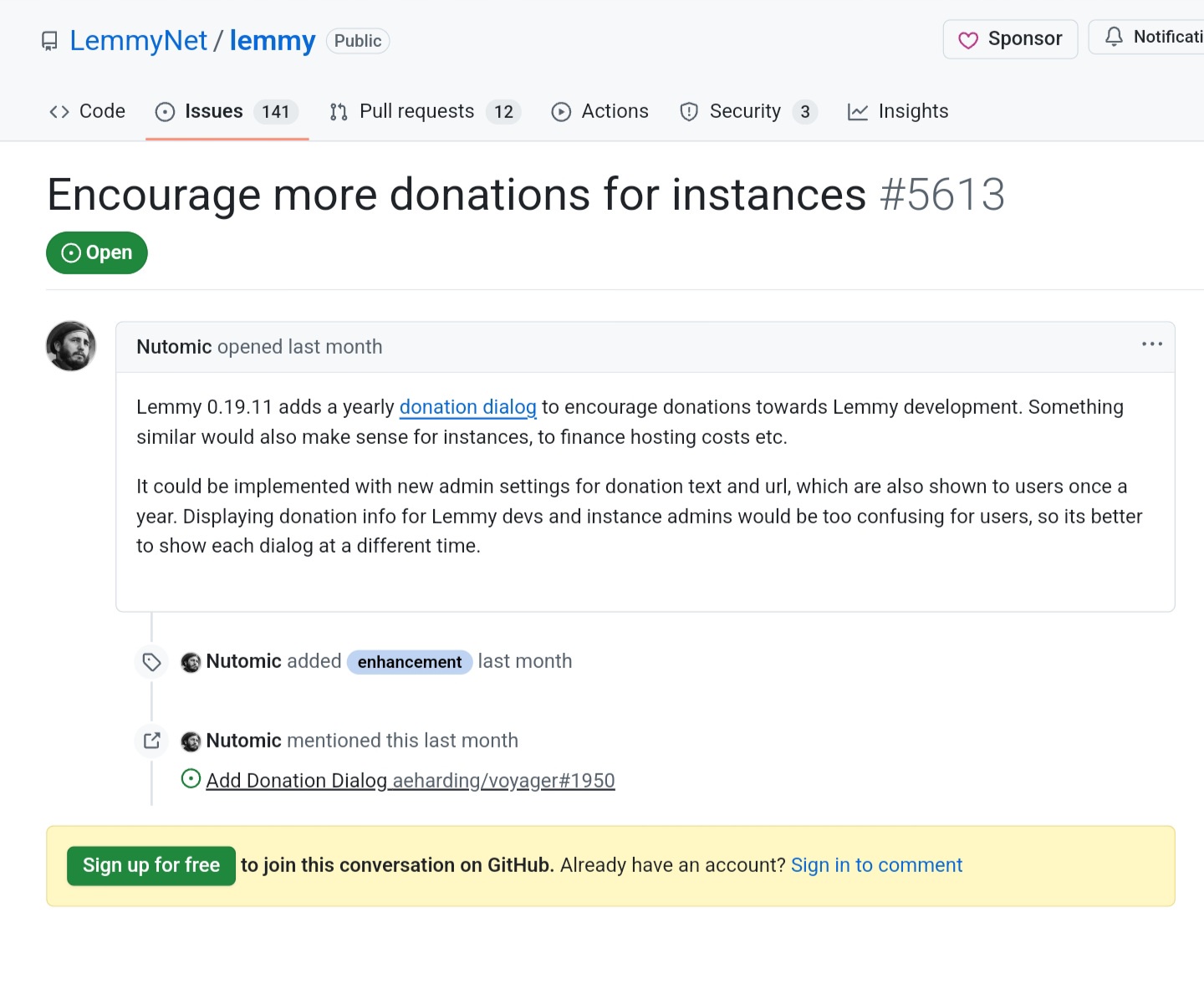Click Nutomic avatar in mentioned event

pyautogui.click(x=191, y=742)
